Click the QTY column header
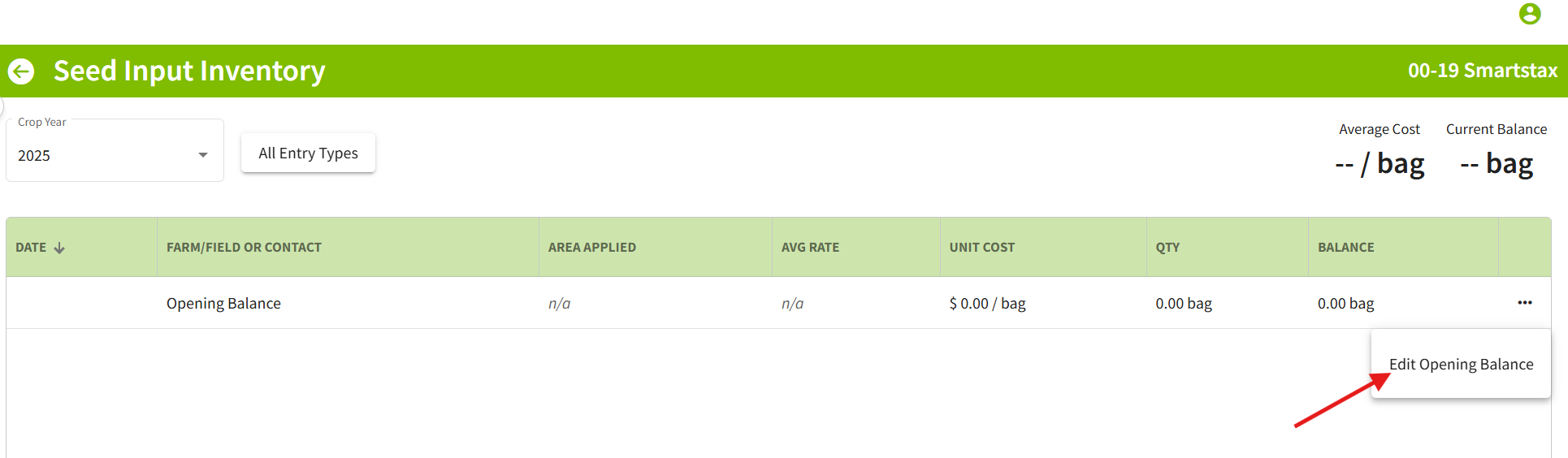The width and height of the screenshot is (1568, 458). tap(1167, 248)
